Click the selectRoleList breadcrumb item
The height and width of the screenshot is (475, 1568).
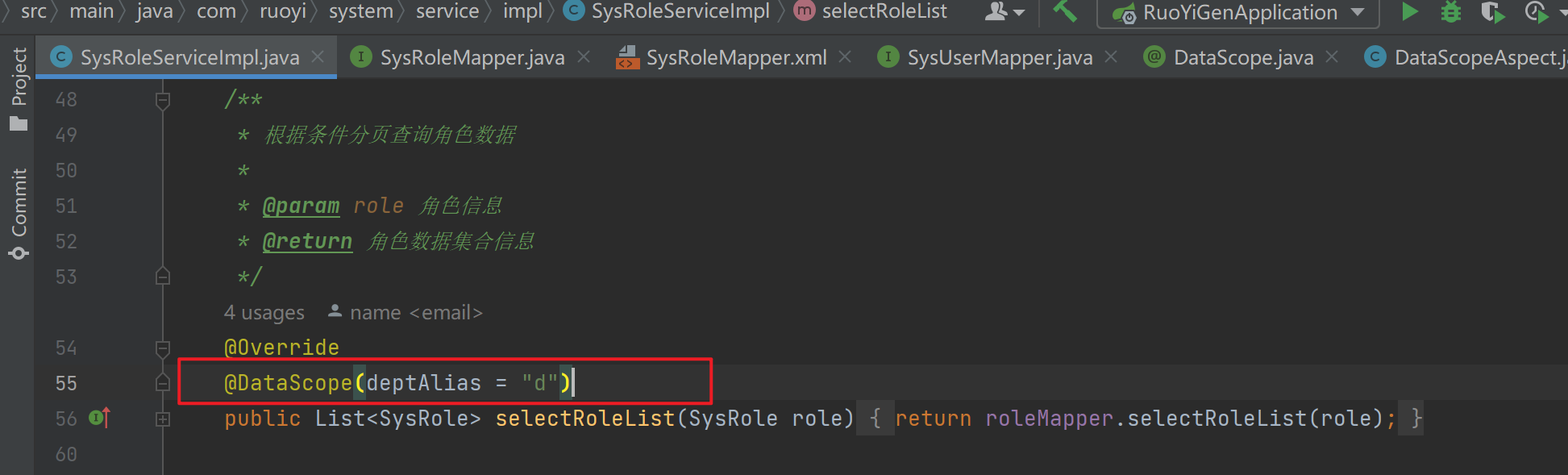884,11
